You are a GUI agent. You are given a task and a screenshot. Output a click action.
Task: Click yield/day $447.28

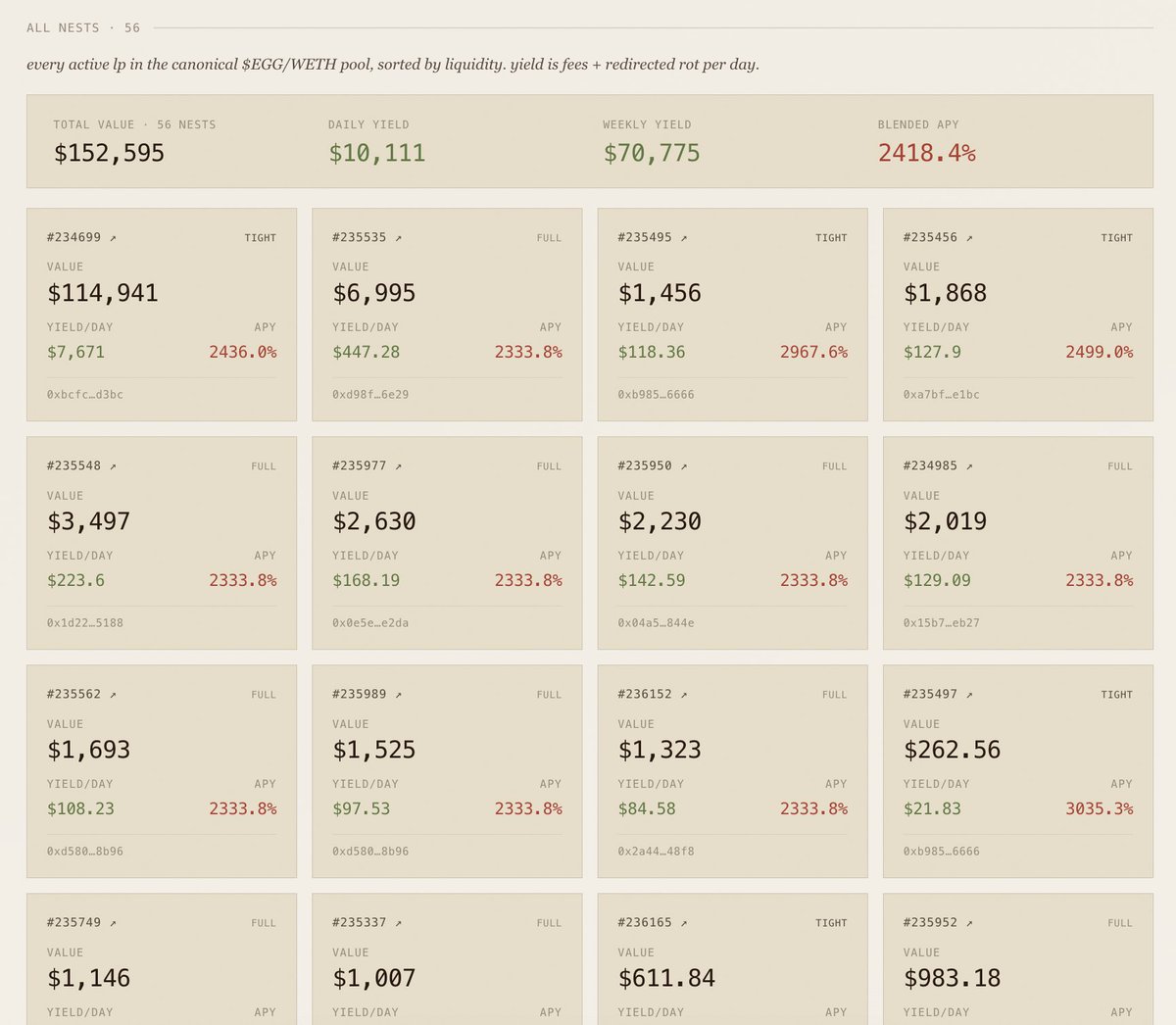click(x=367, y=352)
